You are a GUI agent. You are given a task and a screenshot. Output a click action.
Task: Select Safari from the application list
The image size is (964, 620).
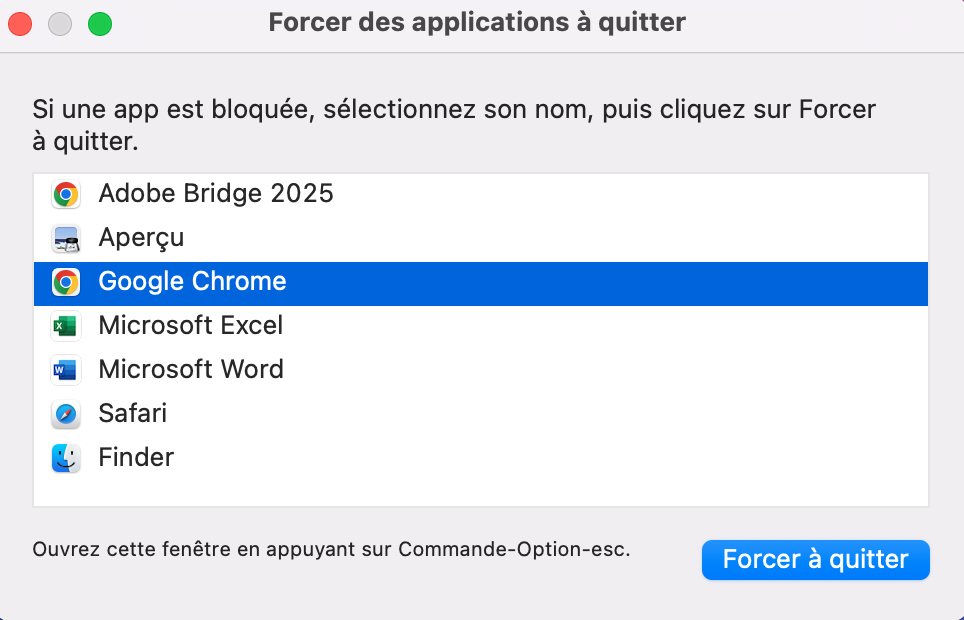[x=132, y=414]
